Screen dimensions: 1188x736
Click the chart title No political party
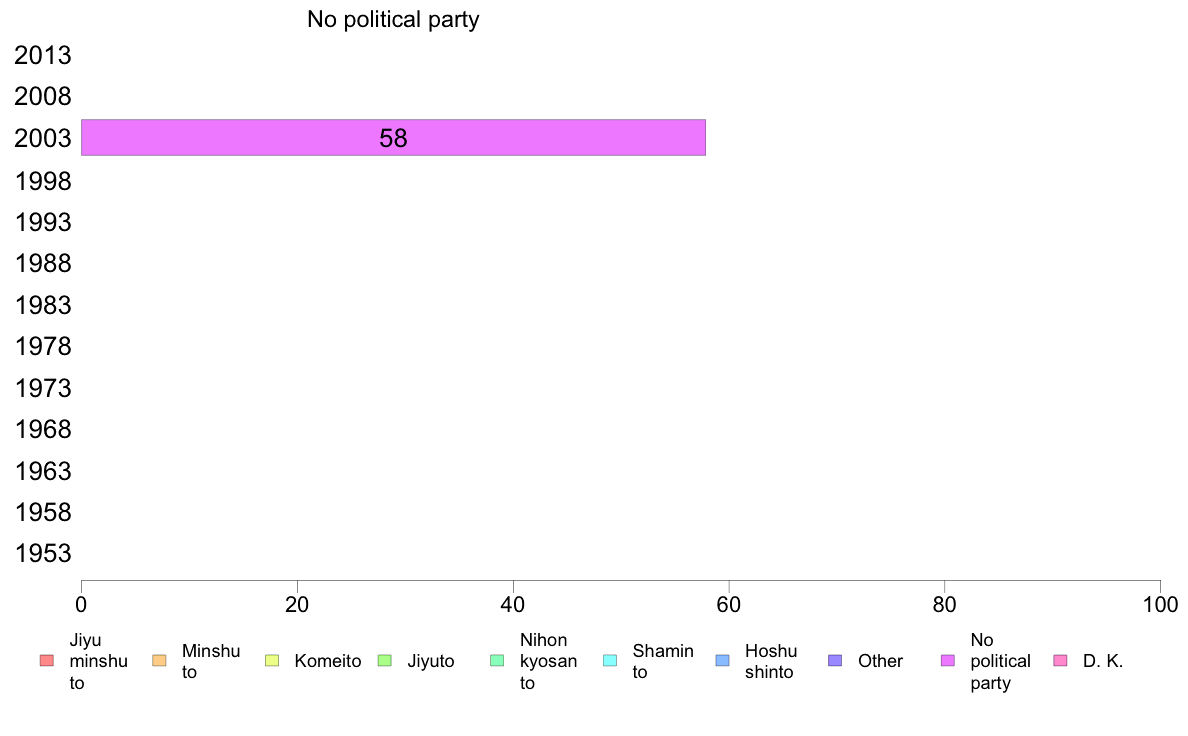[393, 19]
